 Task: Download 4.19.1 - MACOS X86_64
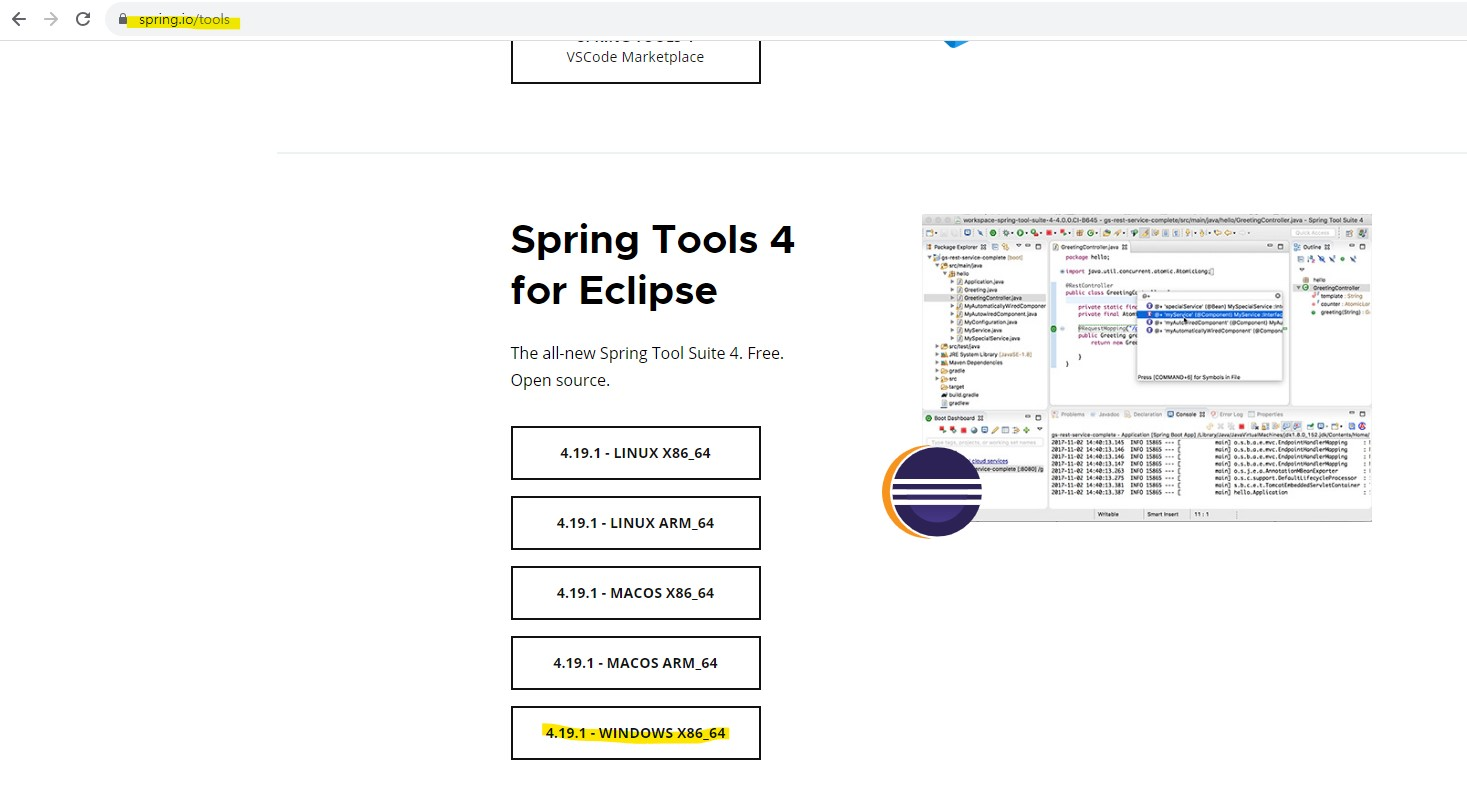click(x=635, y=593)
